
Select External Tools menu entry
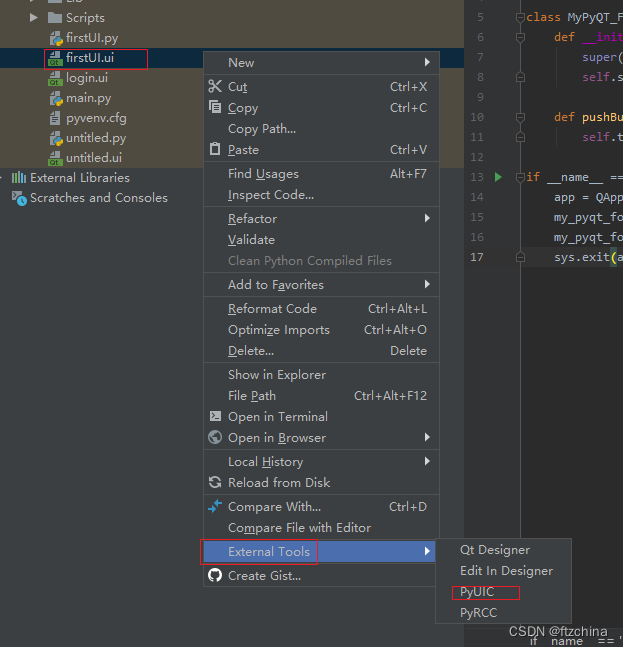(x=321, y=551)
